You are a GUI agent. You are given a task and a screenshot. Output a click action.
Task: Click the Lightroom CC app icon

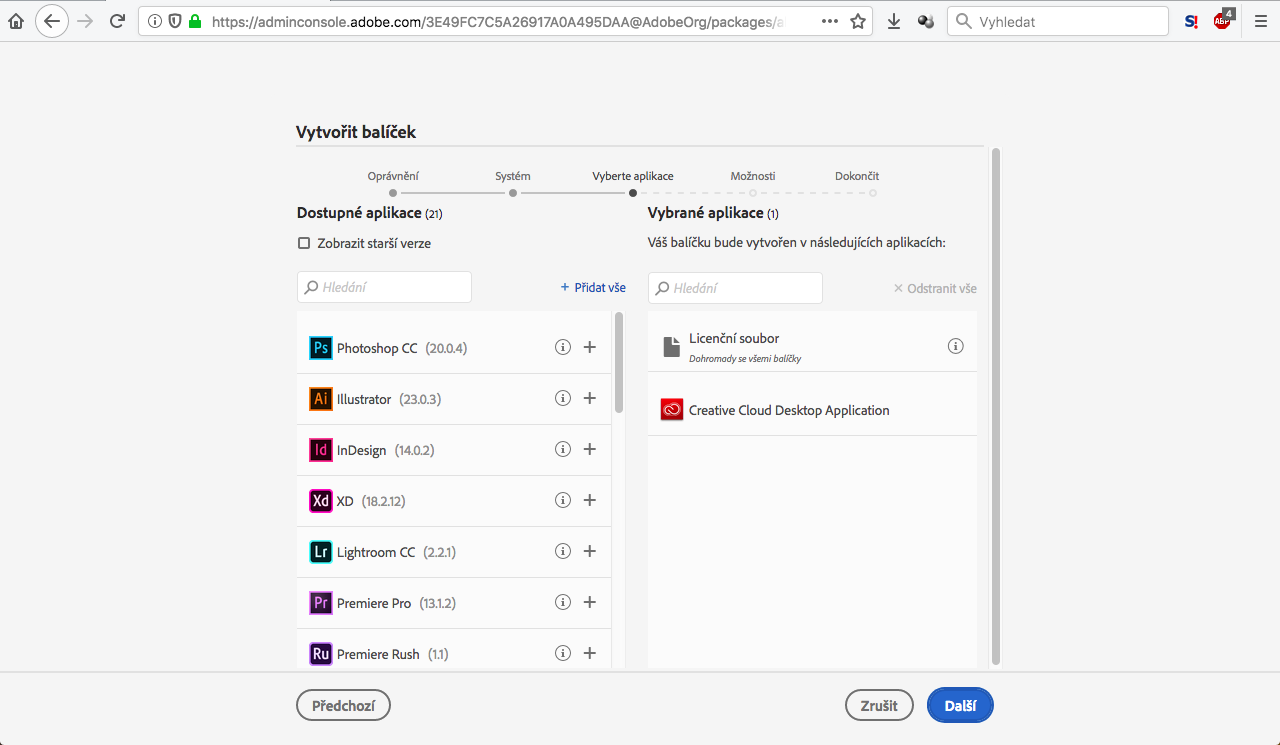[x=321, y=552]
